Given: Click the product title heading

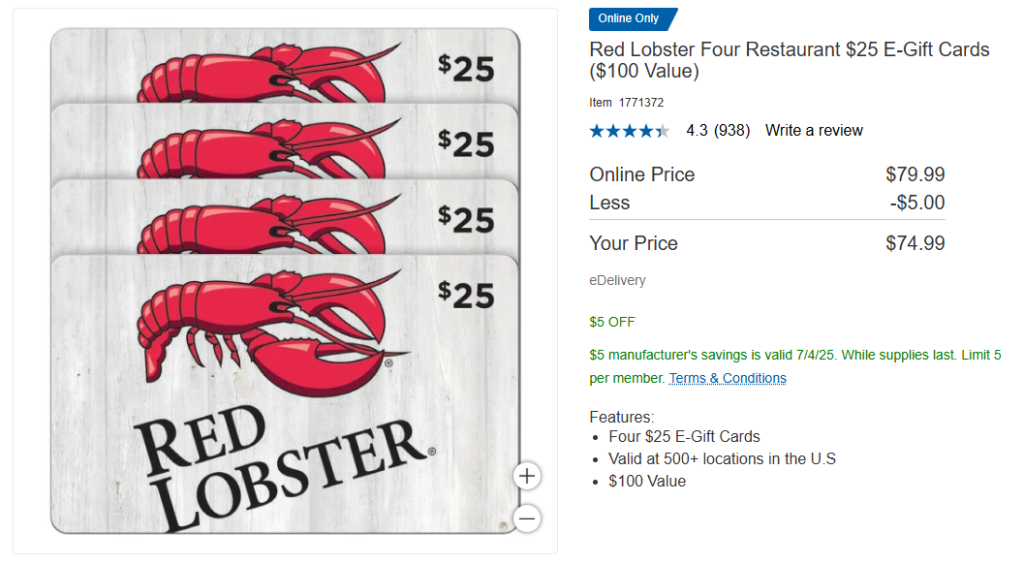Looking at the screenshot, I should pyautogui.click(x=789, y=60).
